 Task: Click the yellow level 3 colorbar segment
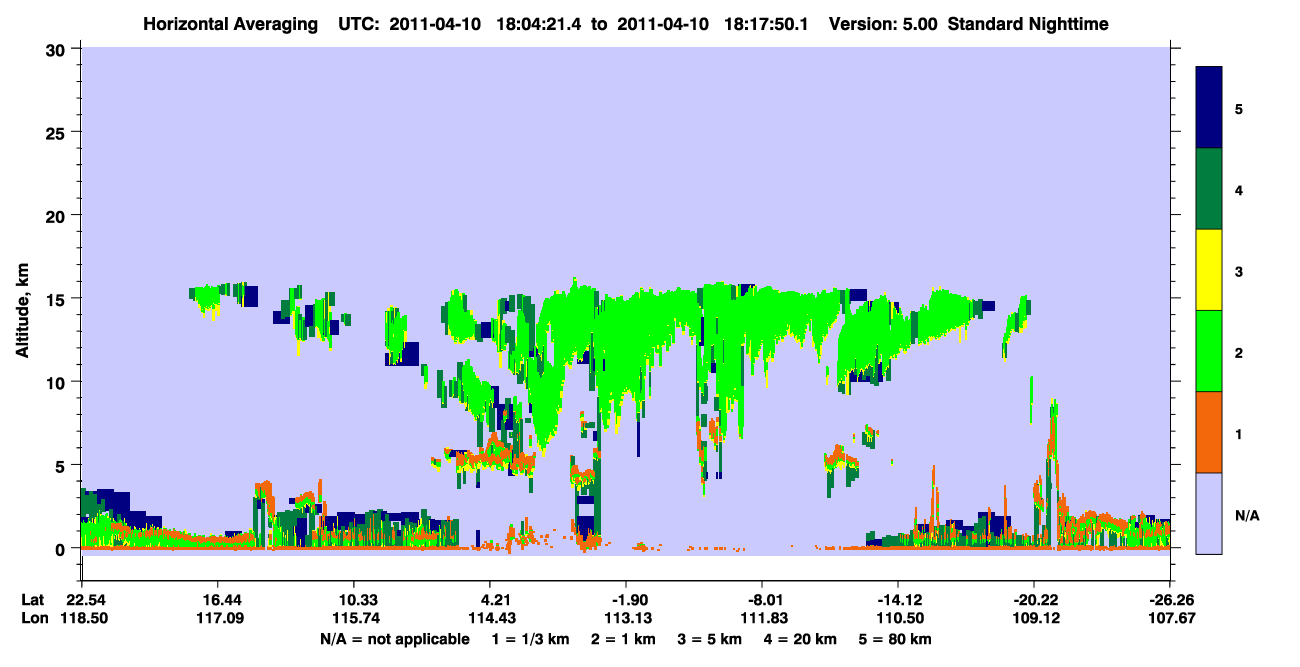(1209, 270)
